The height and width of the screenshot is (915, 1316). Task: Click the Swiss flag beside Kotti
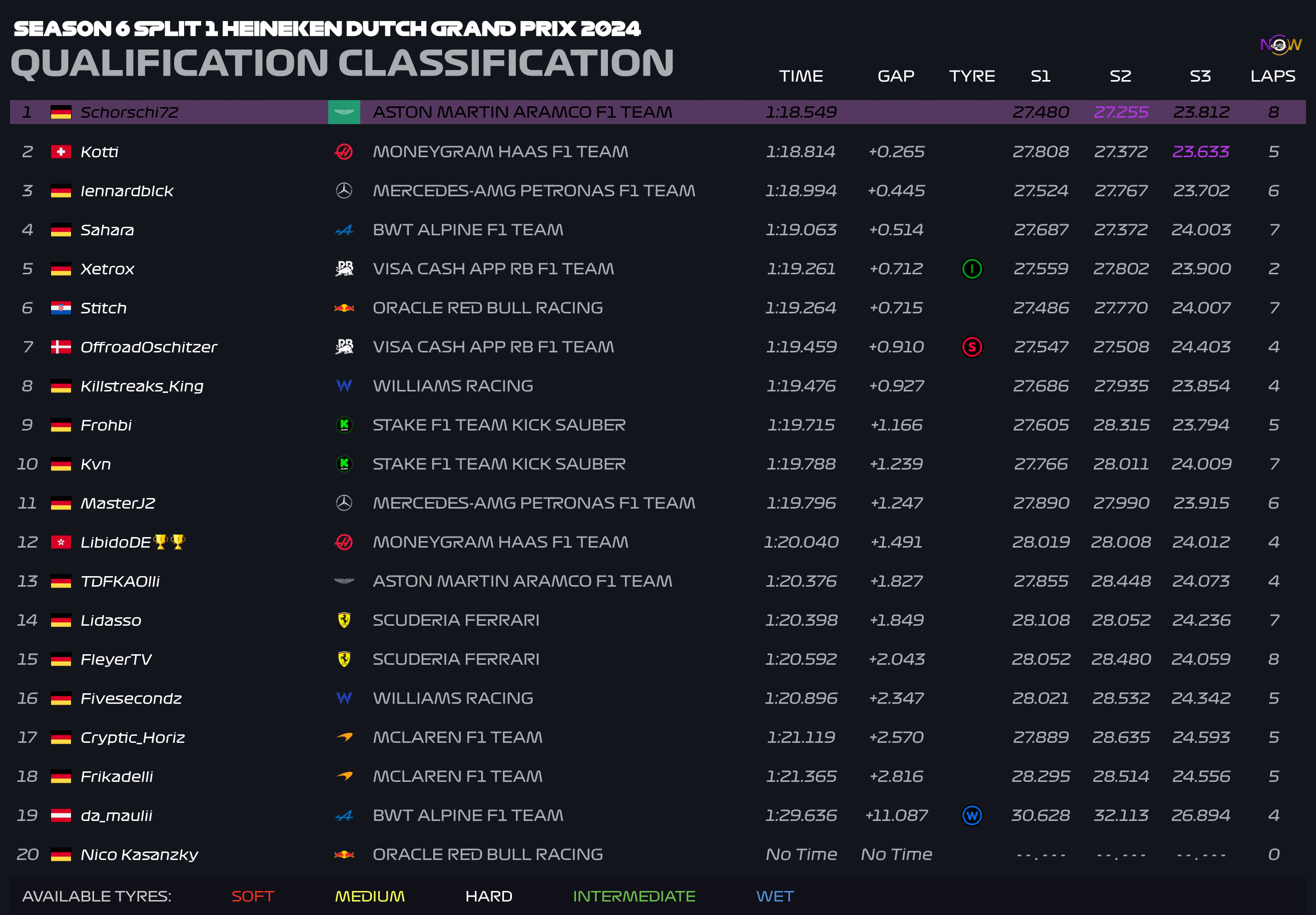click(61, 151)
